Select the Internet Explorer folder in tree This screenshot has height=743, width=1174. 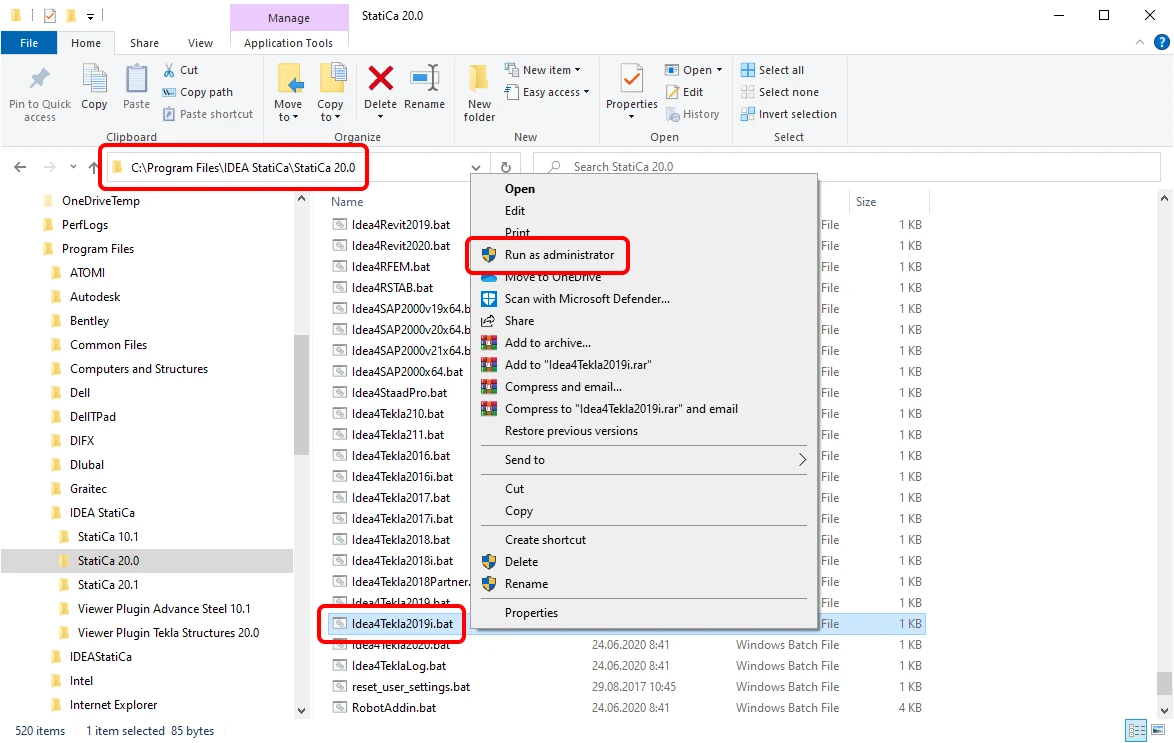(113, 705)
